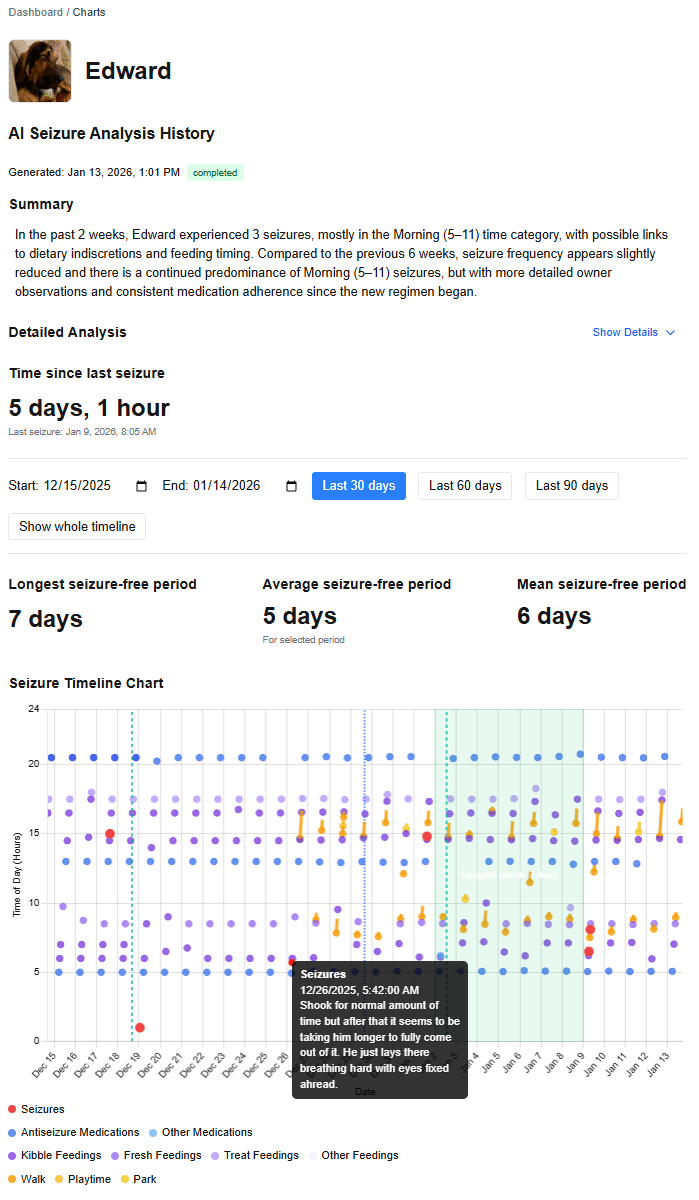Click the Last 60 days button
Screen dimensions: 699x1200
[464, 486]
